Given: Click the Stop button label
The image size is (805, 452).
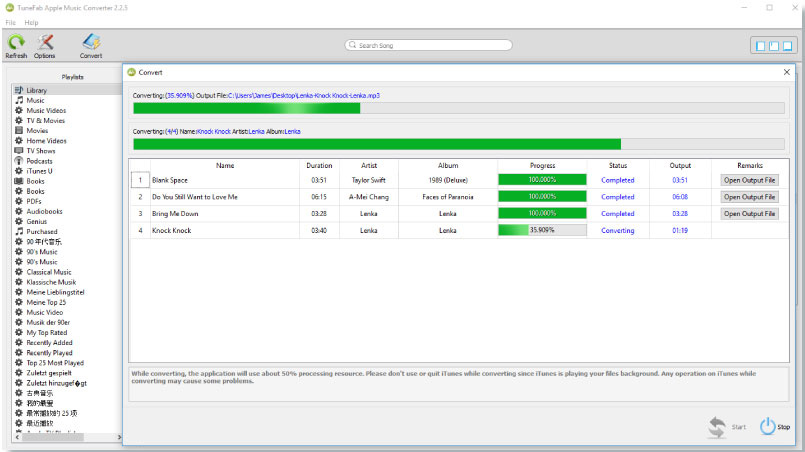Looking at the screenshot, I should [x=783, y=427].
